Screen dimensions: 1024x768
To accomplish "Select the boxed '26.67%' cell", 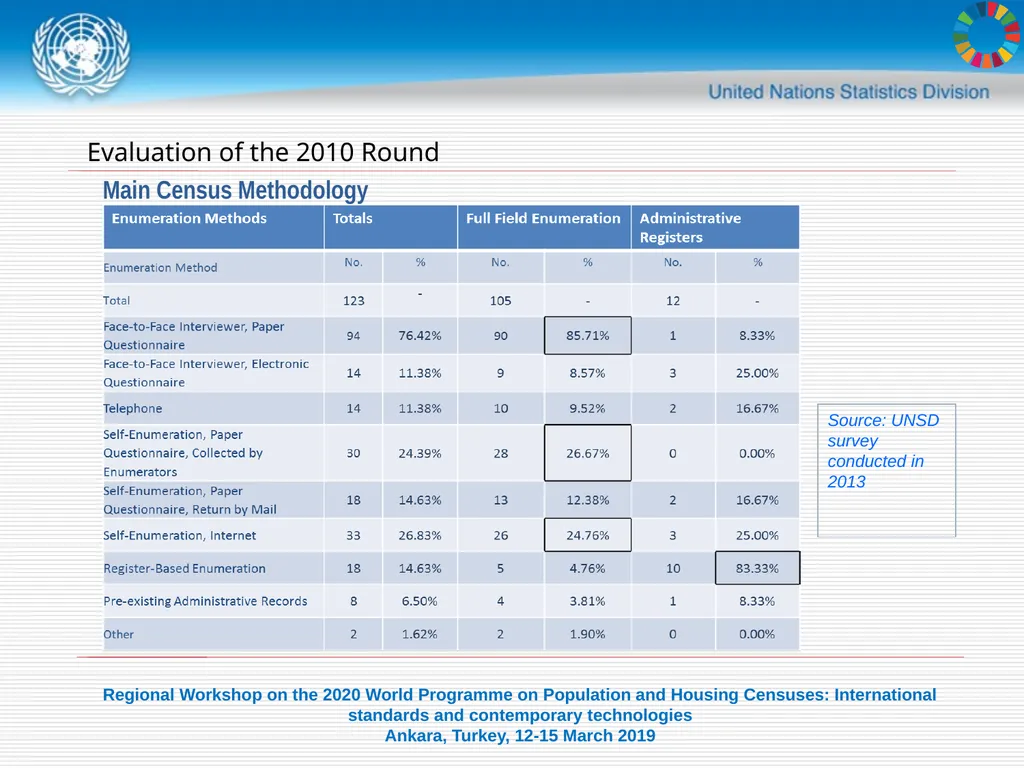I will point(588,453).
